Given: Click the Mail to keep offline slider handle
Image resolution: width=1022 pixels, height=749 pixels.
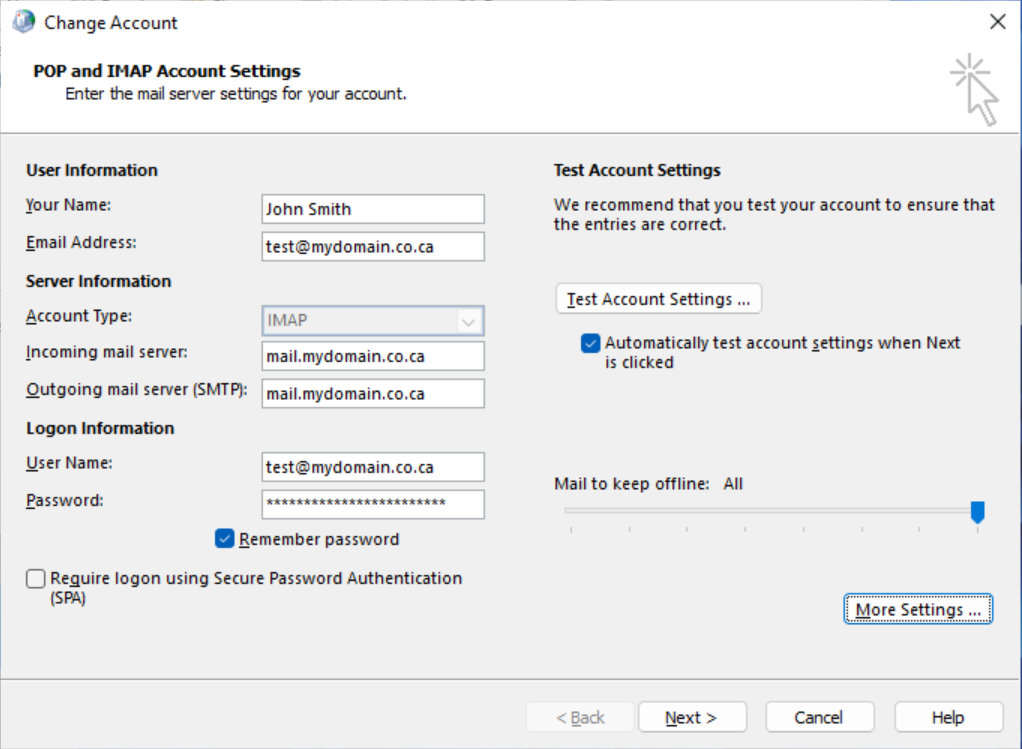Looking at the screenshot, I should (x=977, y=512).
